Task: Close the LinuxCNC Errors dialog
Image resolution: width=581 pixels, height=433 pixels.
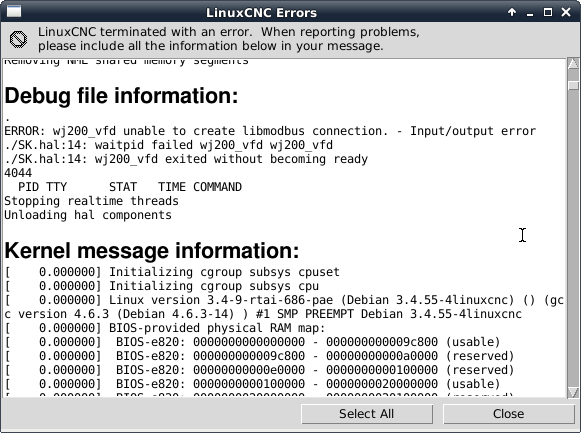Action: (508, 413)
